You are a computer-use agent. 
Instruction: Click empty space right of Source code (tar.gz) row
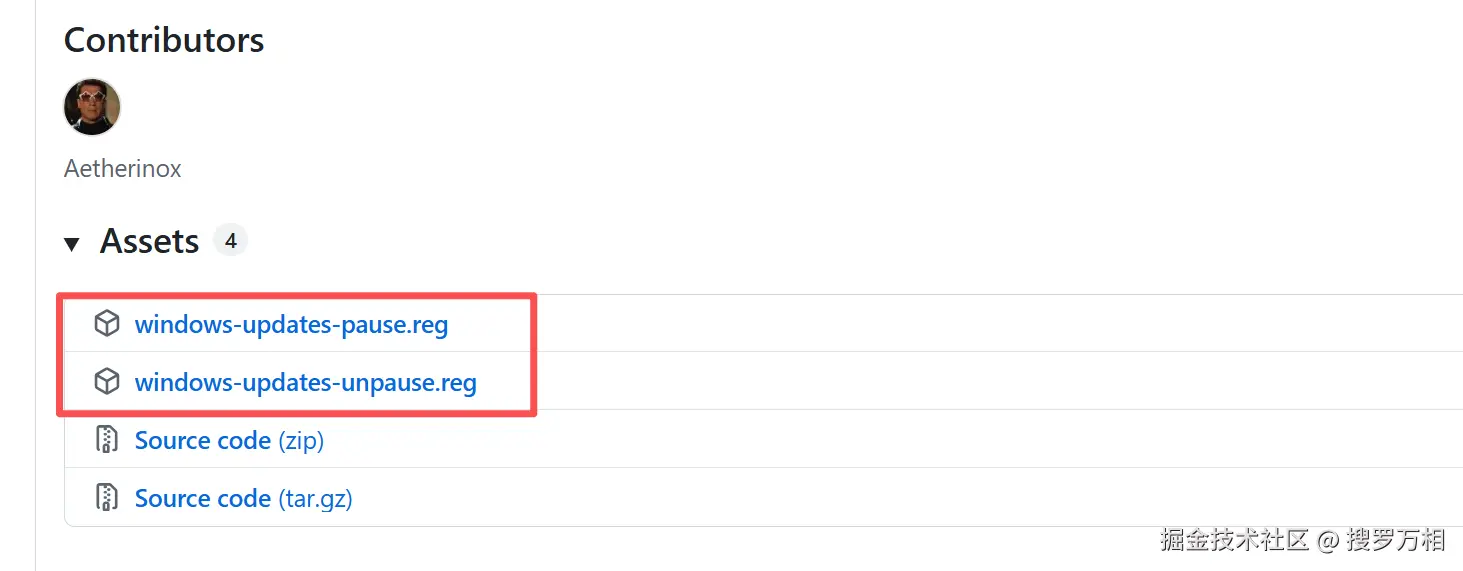(900, 498)
